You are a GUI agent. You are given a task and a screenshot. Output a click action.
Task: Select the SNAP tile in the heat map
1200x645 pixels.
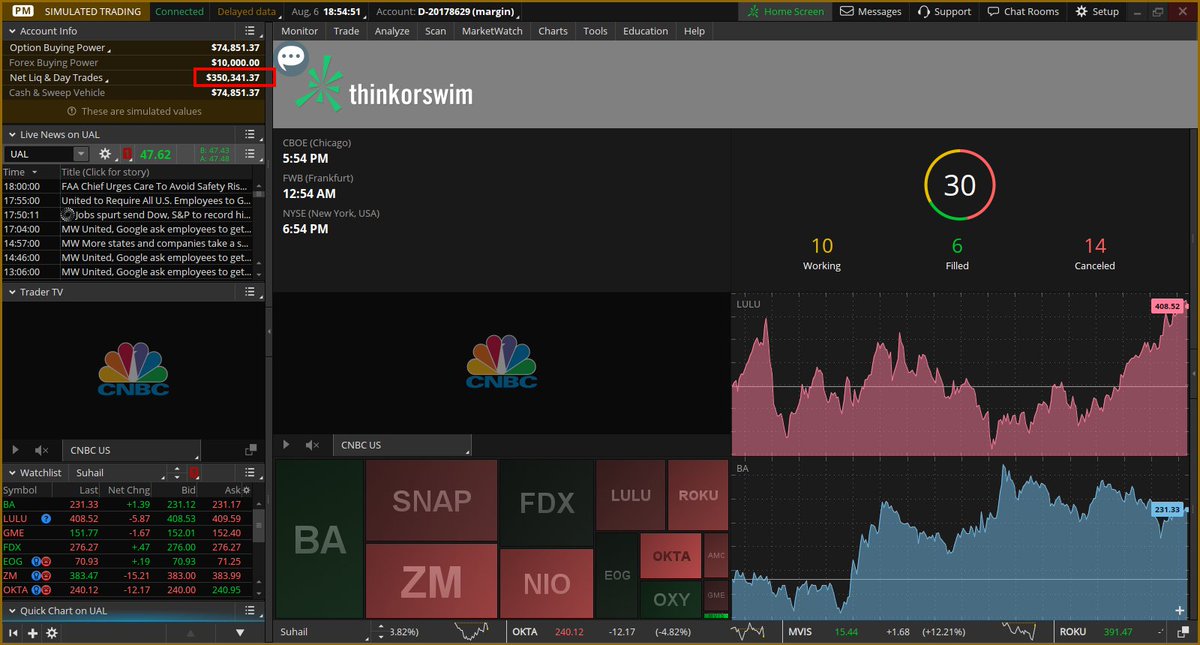click(x=431, y=501)
